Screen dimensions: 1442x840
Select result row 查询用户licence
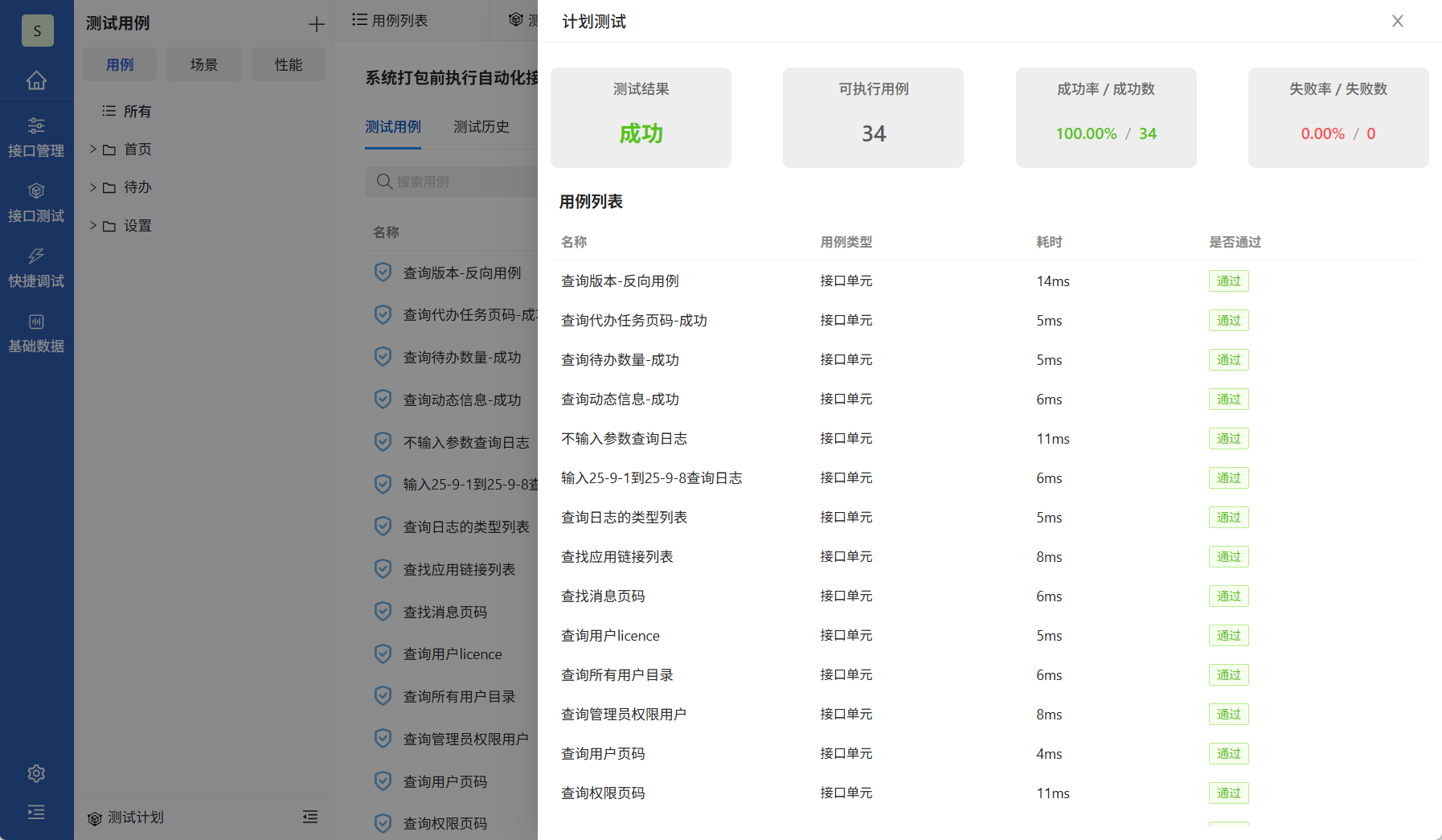(985, 636)
